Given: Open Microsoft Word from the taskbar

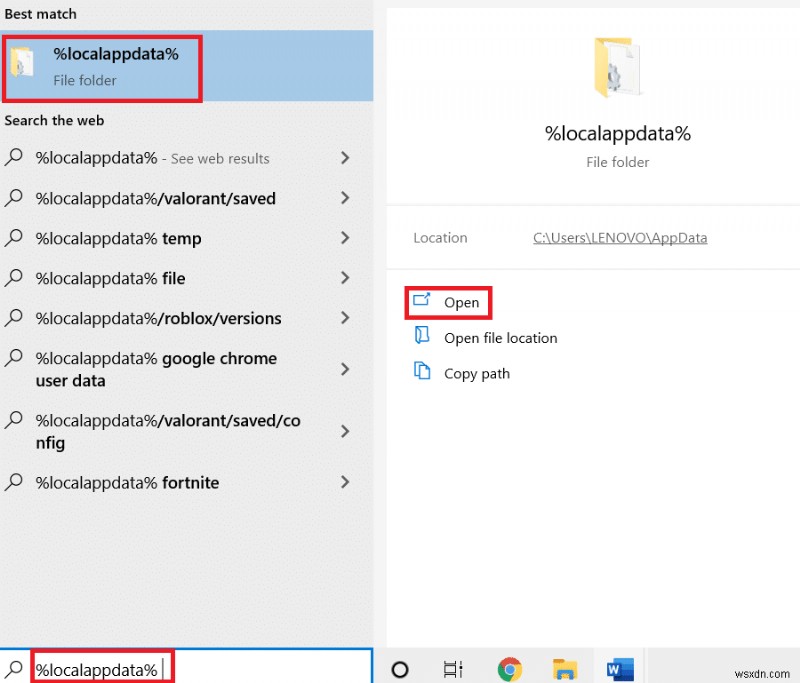Looking at the screenshot, I should pos(620,668).
